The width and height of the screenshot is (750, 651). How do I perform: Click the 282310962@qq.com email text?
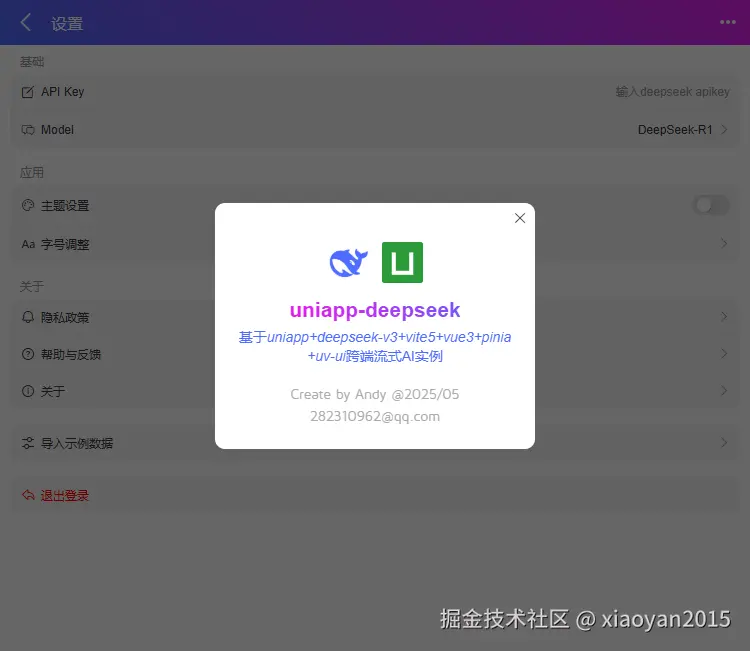click(x=375, y=417)
